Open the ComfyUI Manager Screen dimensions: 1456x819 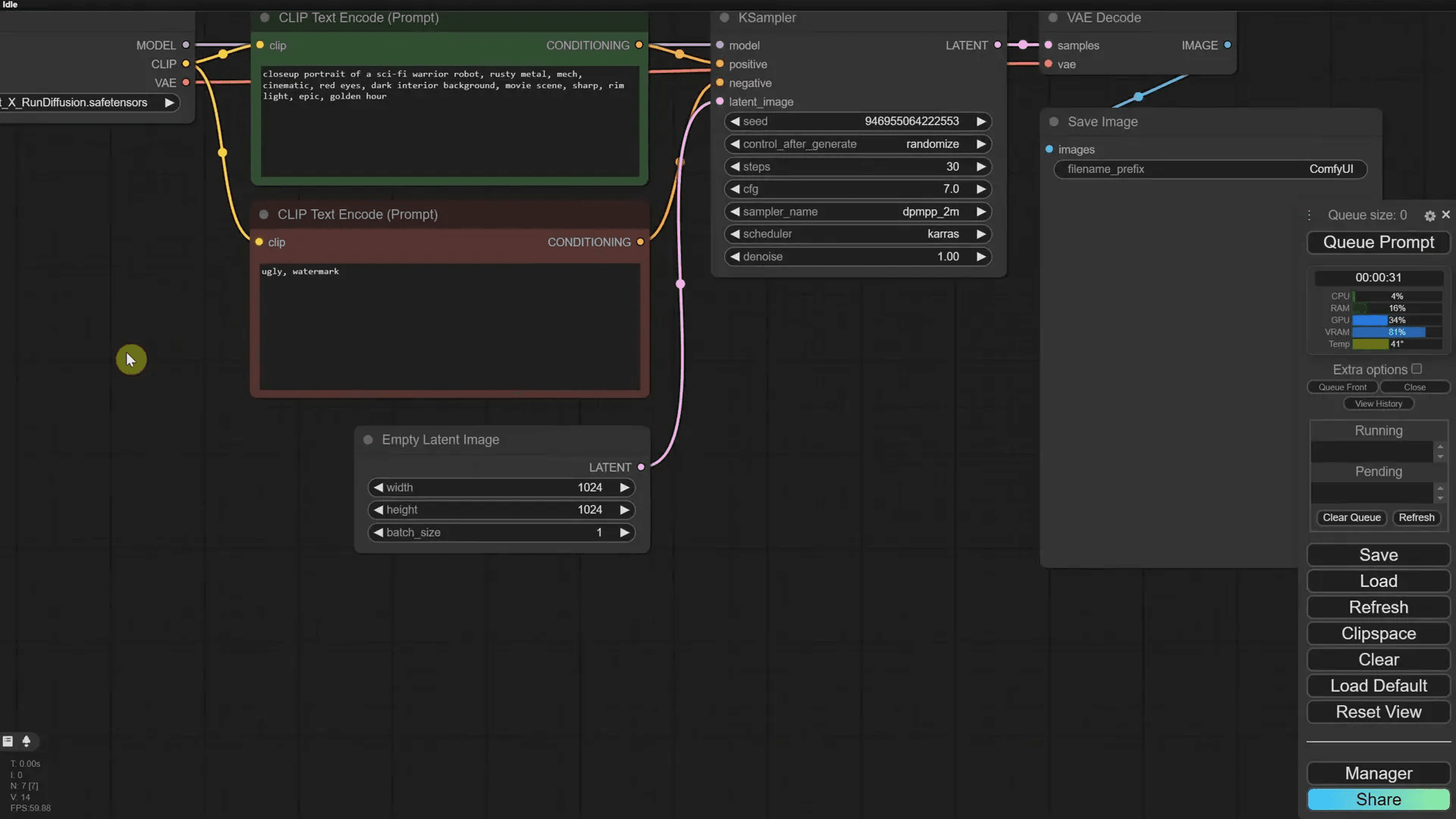[x=1378, y=773]
